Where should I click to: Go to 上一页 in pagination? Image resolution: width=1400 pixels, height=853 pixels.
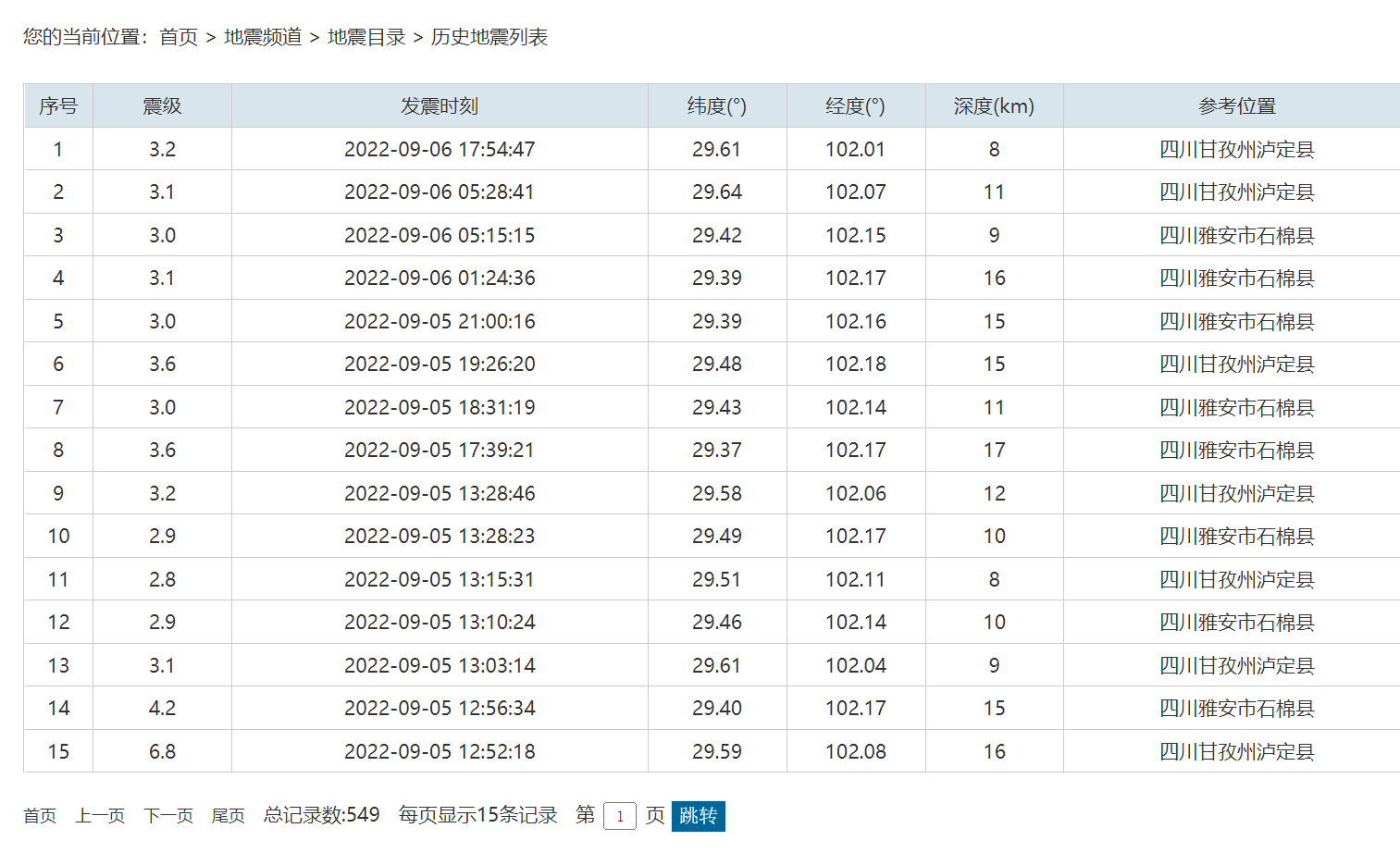point(100,815)
